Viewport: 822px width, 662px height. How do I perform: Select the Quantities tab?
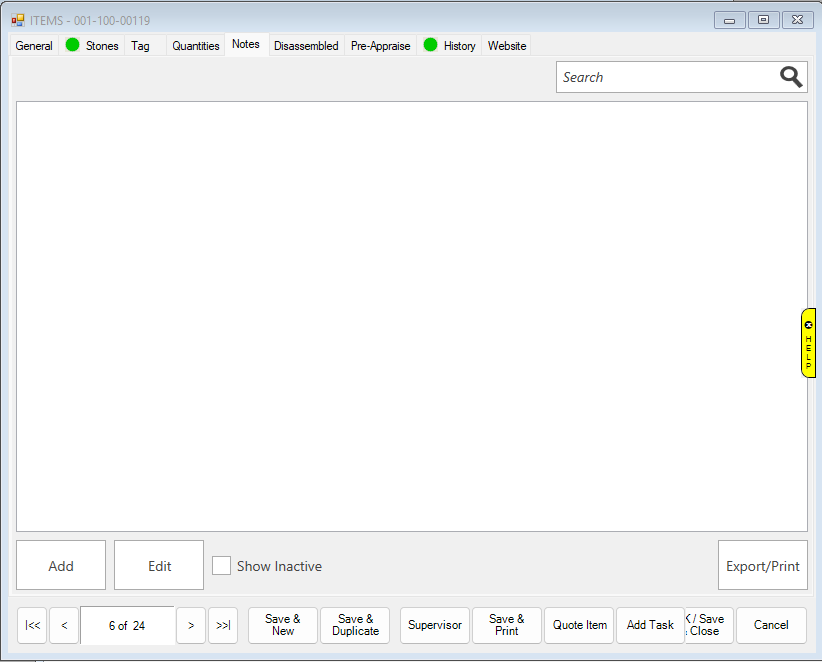click(195, 46)
